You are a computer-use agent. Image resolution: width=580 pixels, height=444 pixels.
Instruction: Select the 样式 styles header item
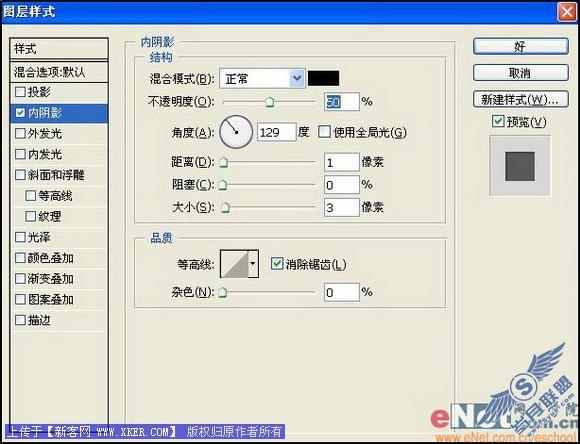pyautogui.click(x=59, y=48)
